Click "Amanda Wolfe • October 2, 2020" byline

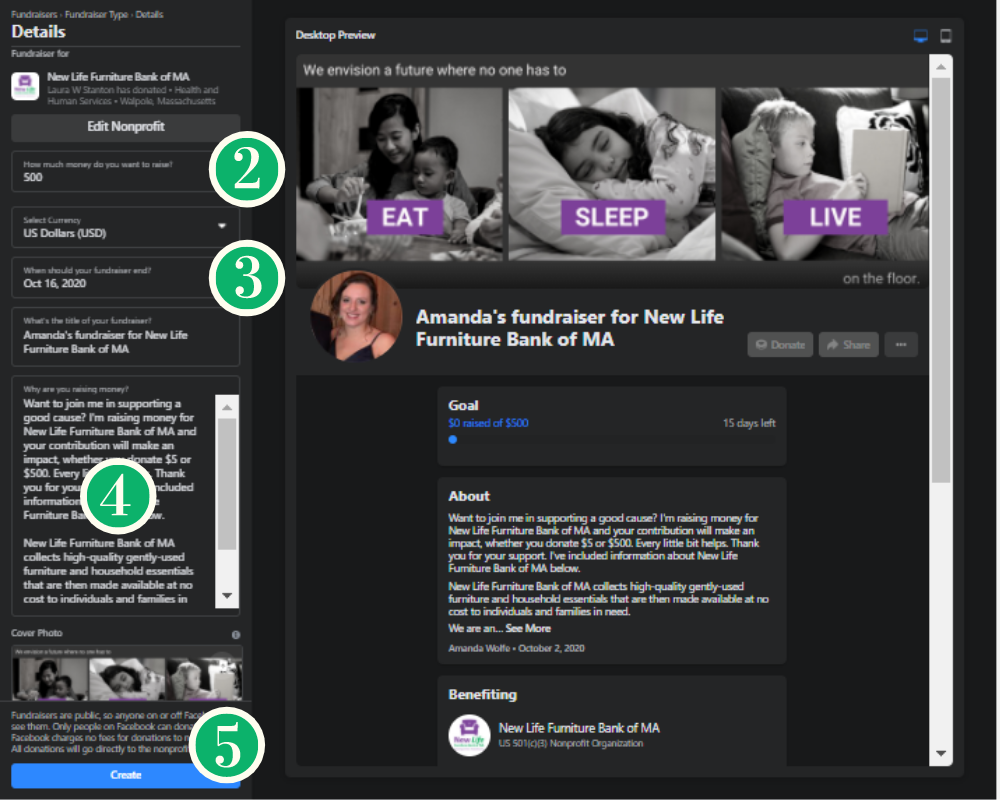tap(516, 648)
